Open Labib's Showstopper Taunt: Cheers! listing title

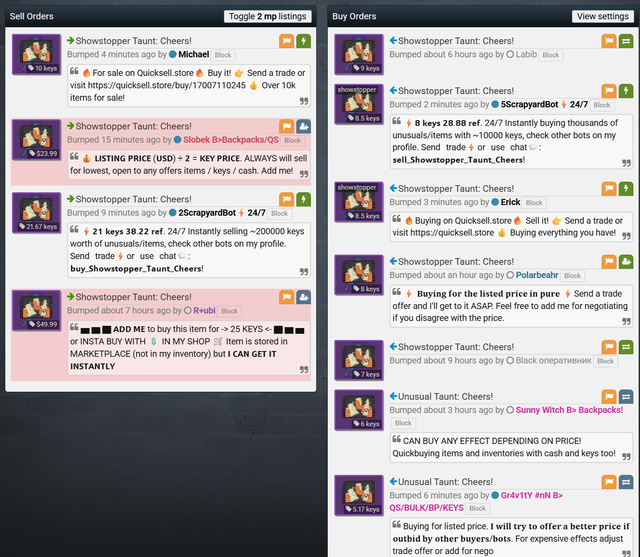point(456,41)
